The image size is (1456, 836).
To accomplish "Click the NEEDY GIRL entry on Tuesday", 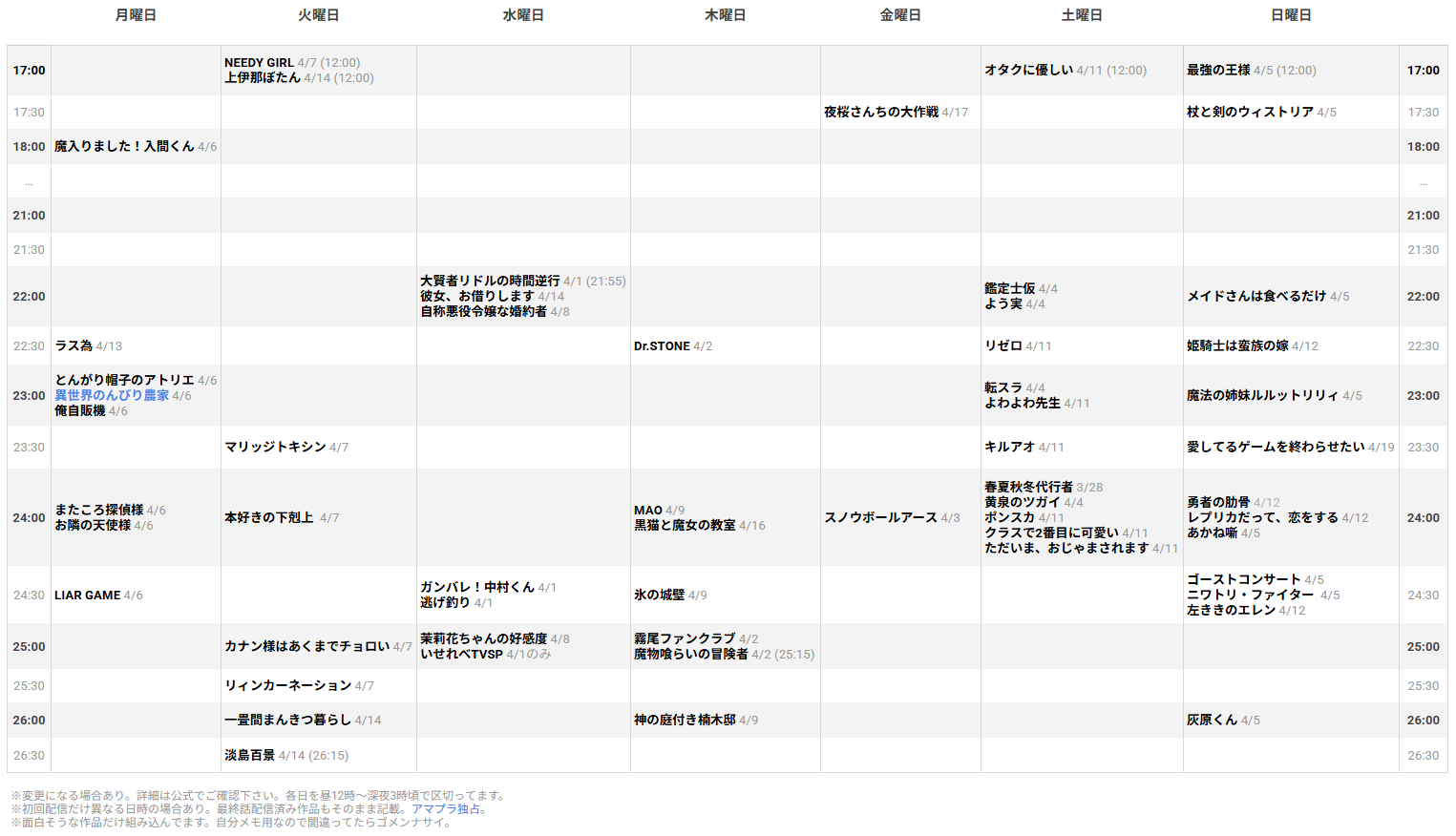I will point(259,63).
